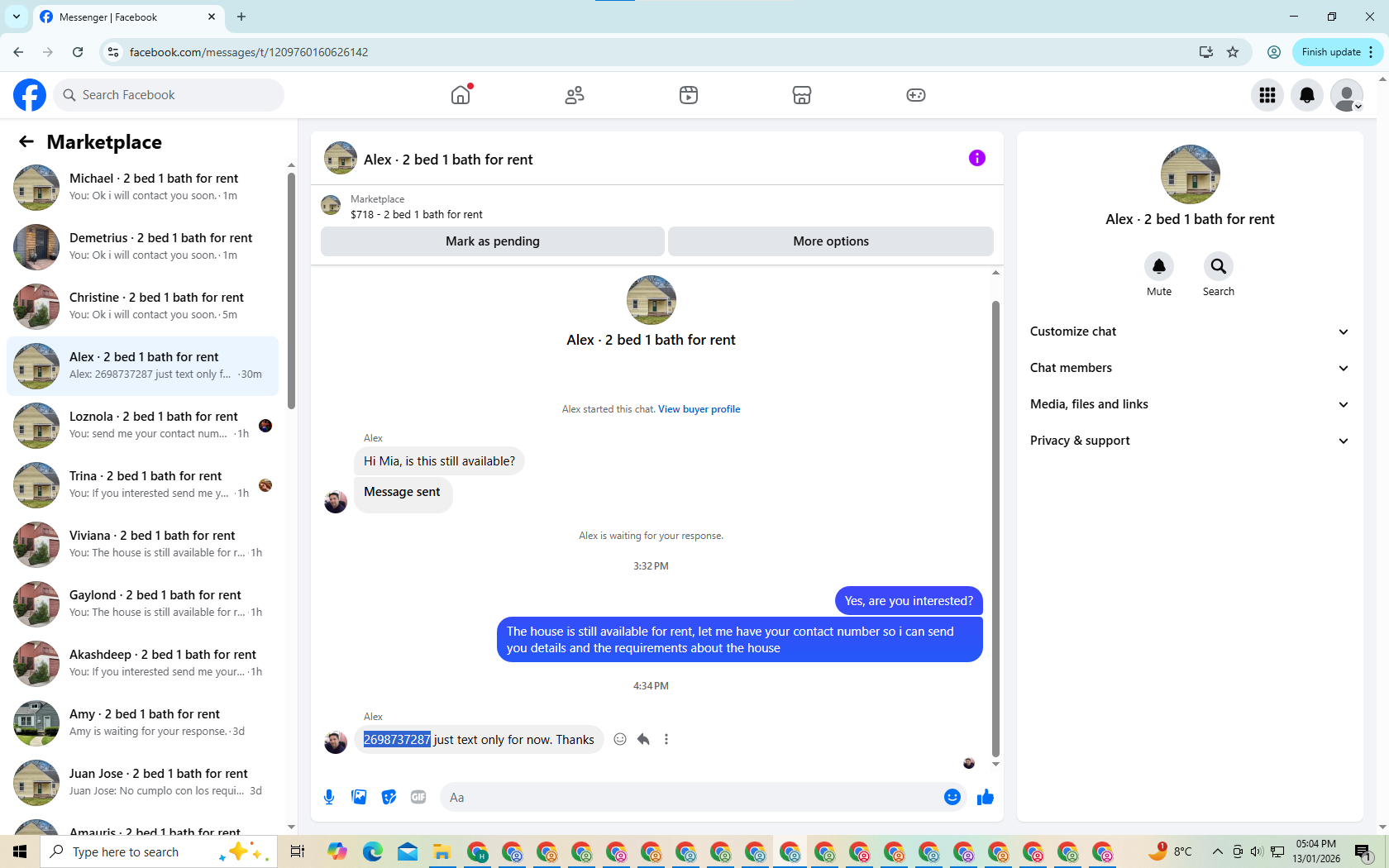Bookmark this page with star icon
Screen dimensions: 1389x868
pyautogui.click(x=1233, y=52)
